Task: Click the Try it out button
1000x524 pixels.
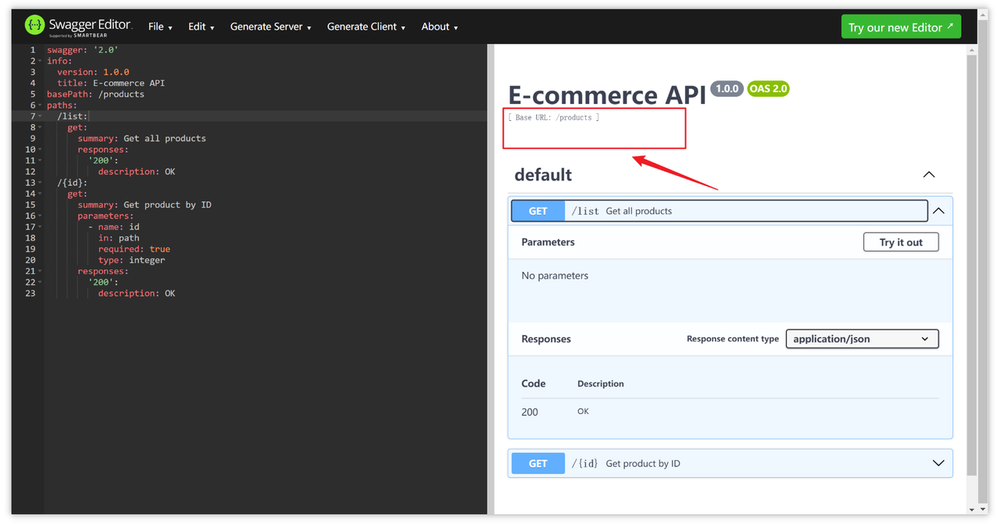Action: 901,242
